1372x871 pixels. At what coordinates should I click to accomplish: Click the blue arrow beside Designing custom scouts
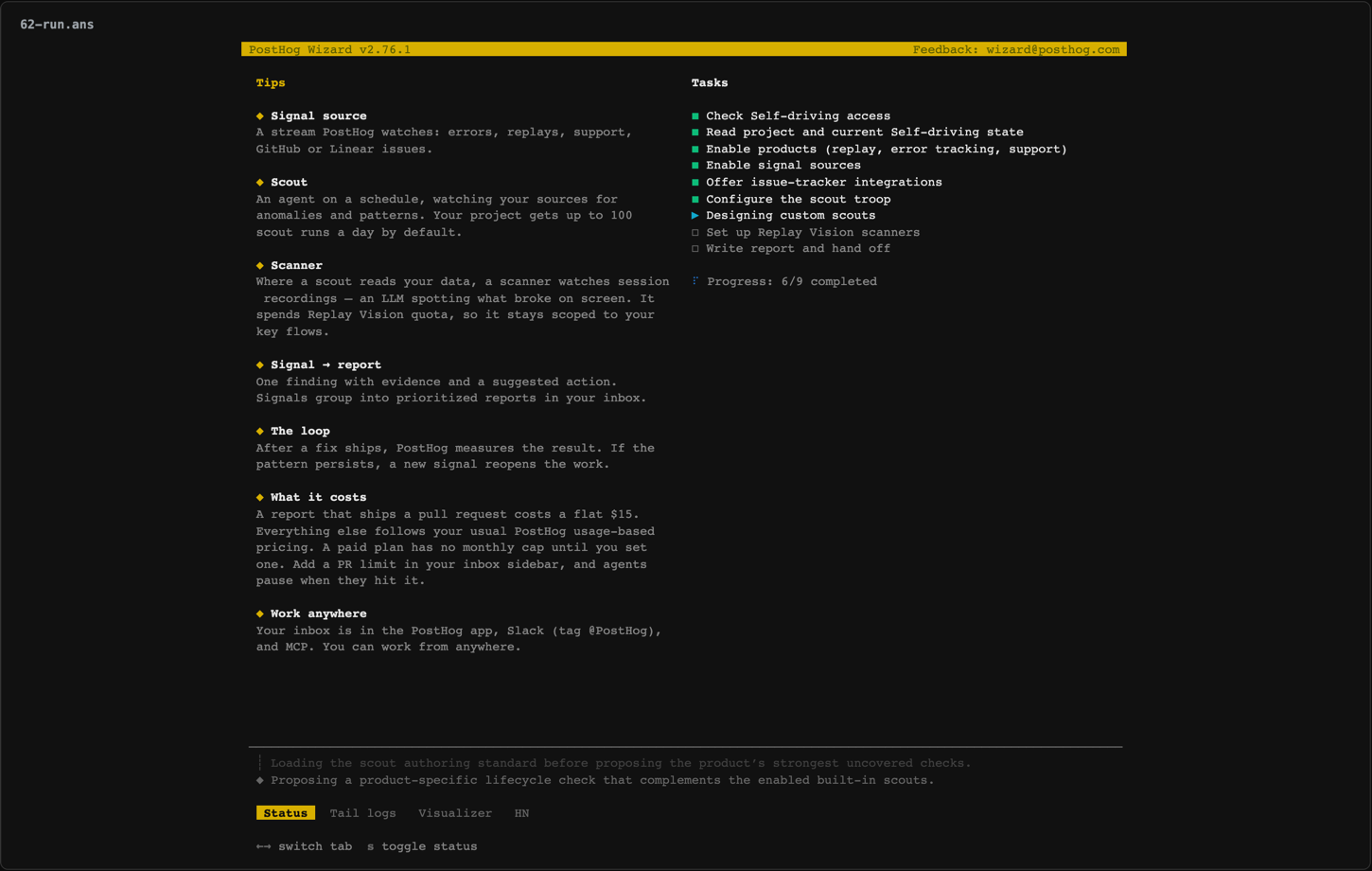(x=695, y=216)
